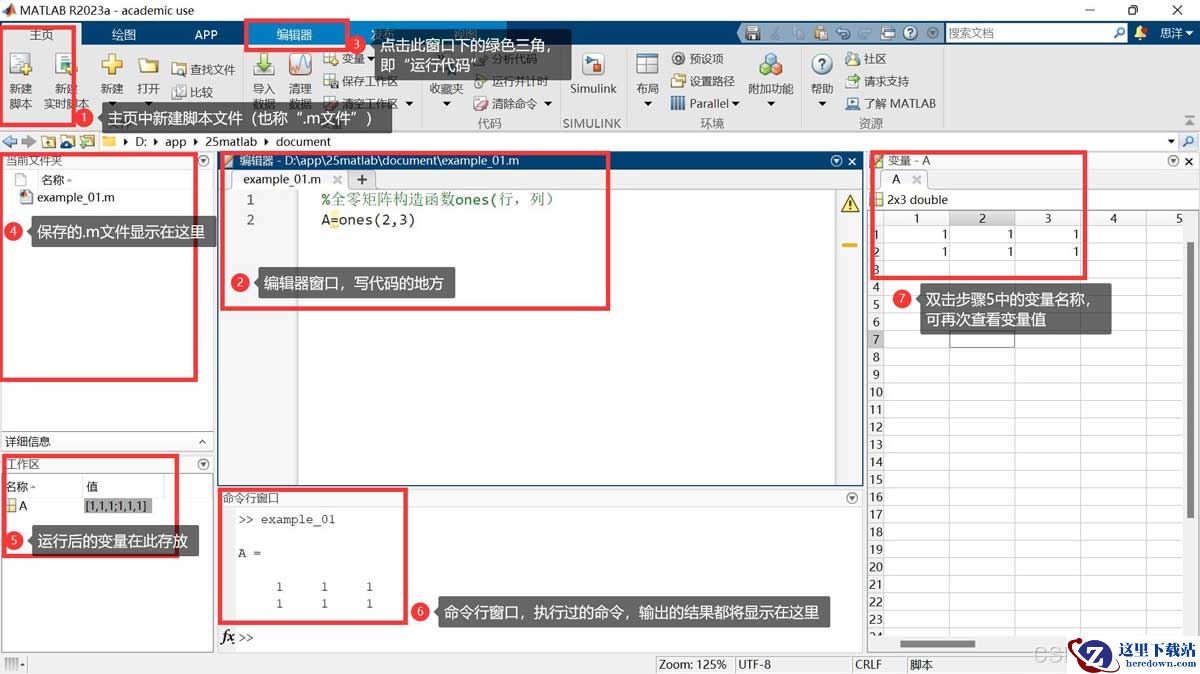Click the 布局 layout icon

tap(647, 65)
